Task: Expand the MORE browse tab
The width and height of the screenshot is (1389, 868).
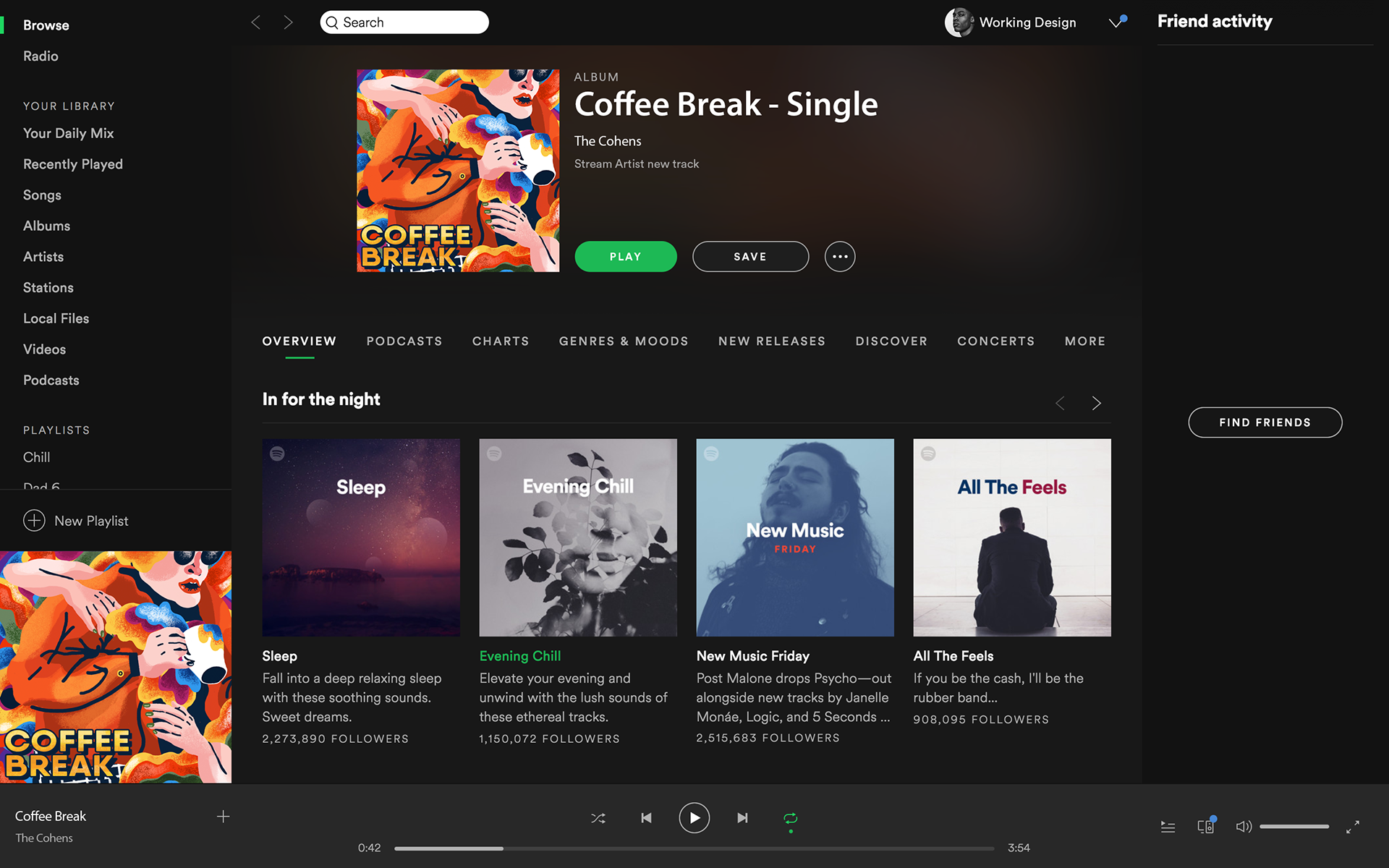Action: pos(1085,341)
